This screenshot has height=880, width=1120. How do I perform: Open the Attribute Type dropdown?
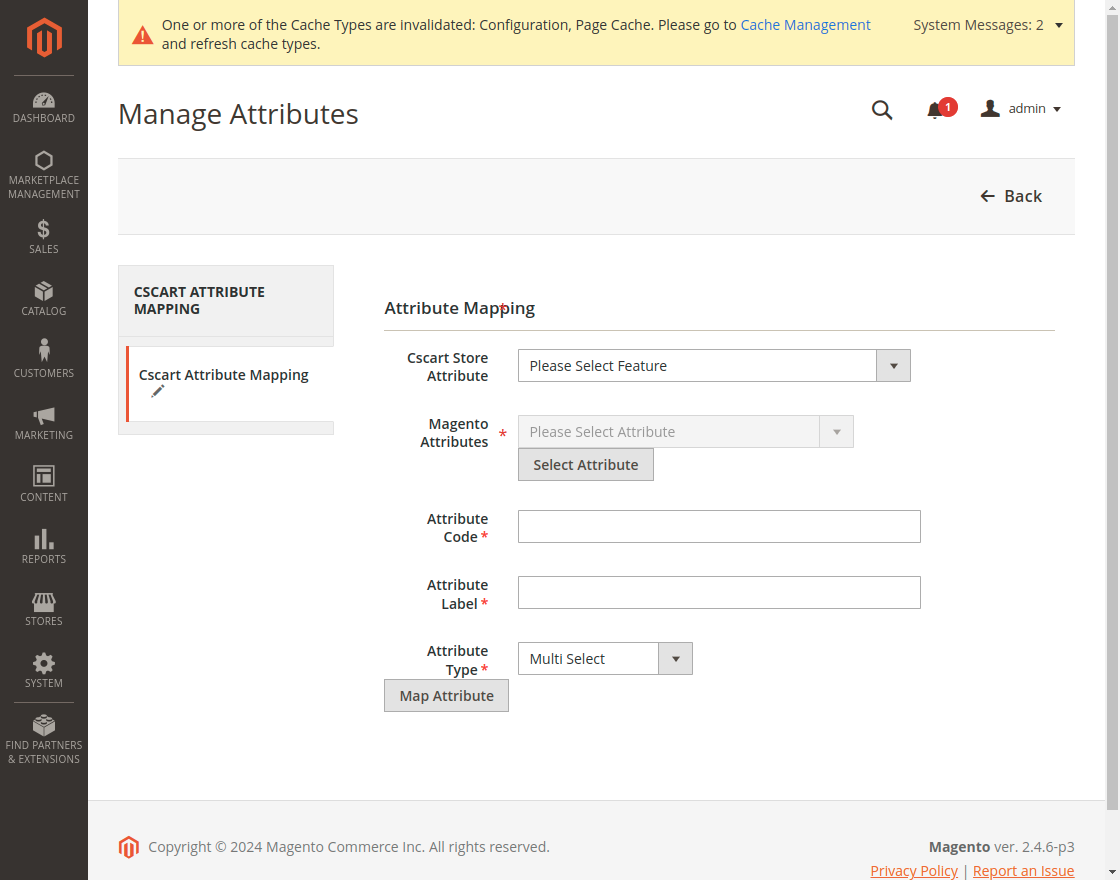604,659
